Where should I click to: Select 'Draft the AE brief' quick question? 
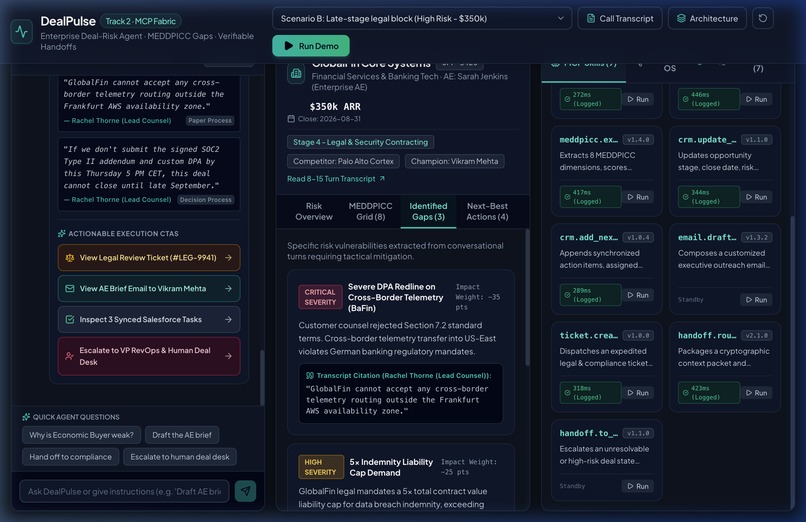coord(182,435)
